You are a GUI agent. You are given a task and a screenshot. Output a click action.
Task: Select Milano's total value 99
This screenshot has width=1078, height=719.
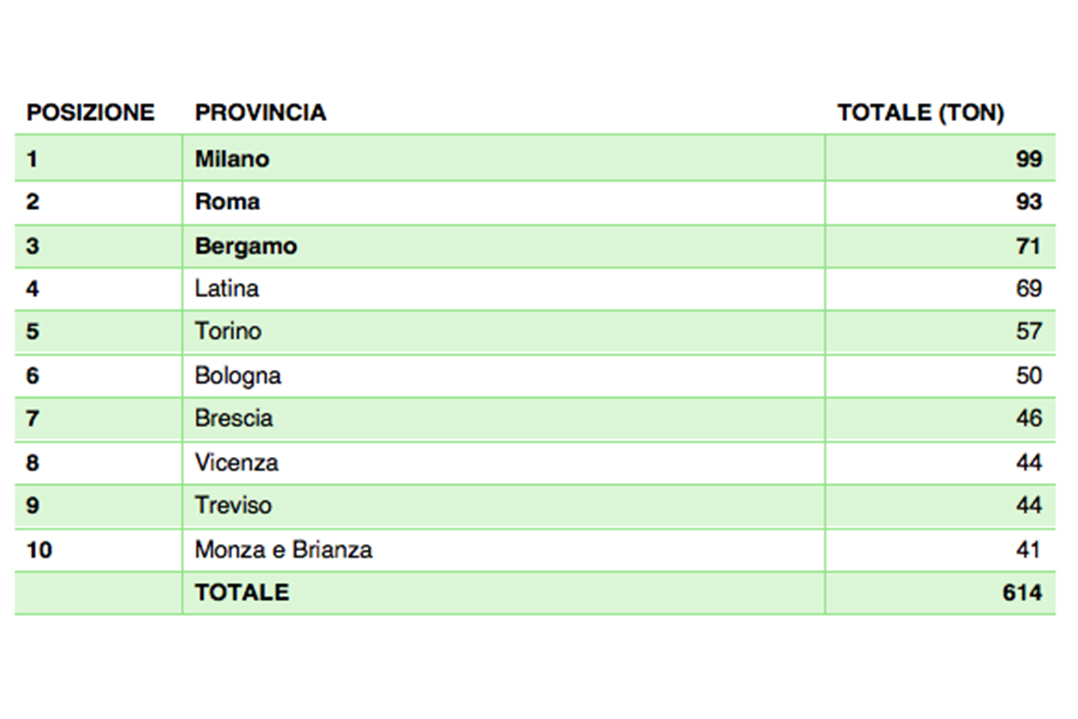click(1028, 159)
